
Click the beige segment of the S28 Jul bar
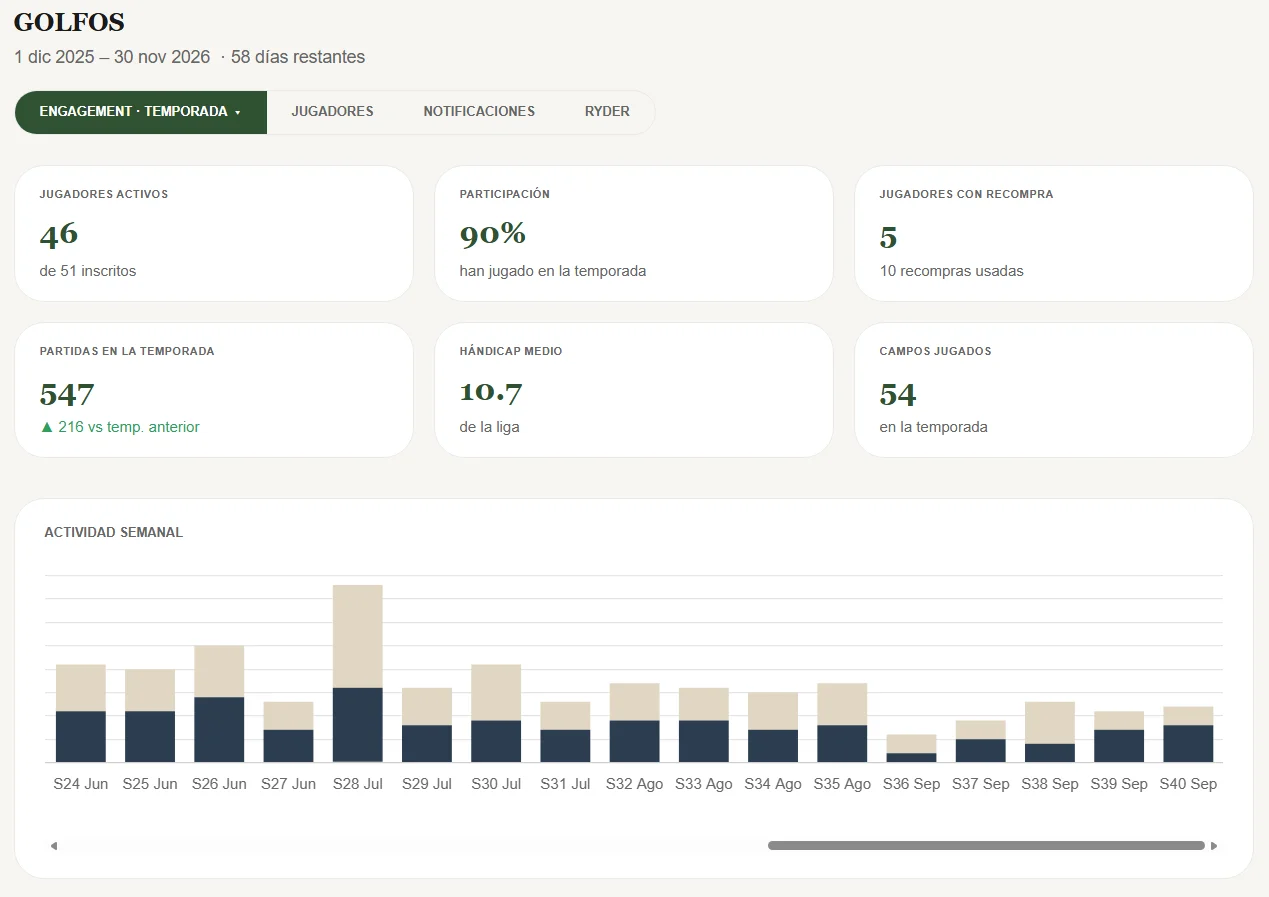[358, 636]
